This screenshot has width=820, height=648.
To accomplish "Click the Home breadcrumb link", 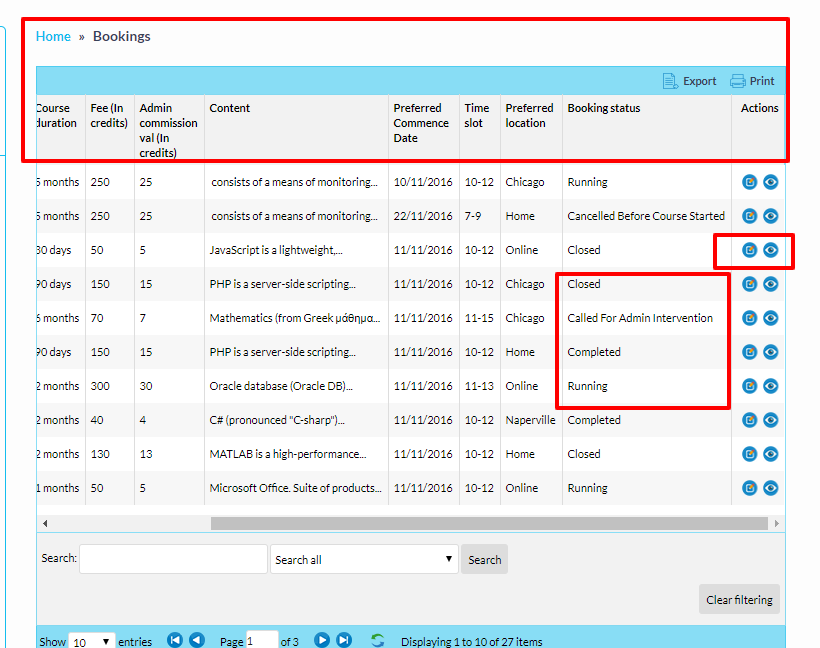I will [x=53, y=36].
